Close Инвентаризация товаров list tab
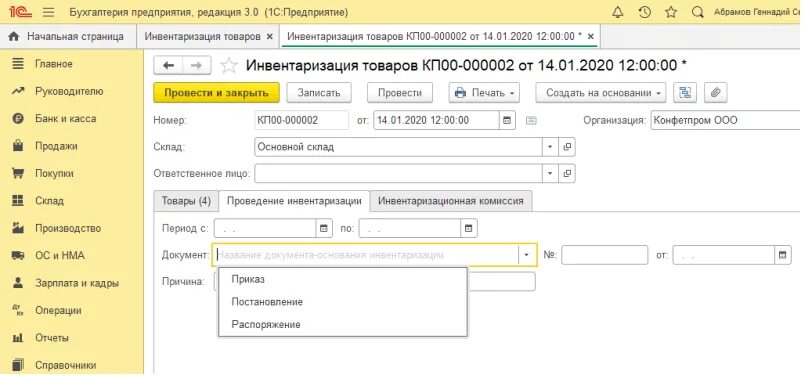803x376 pixels. point(270,37)
